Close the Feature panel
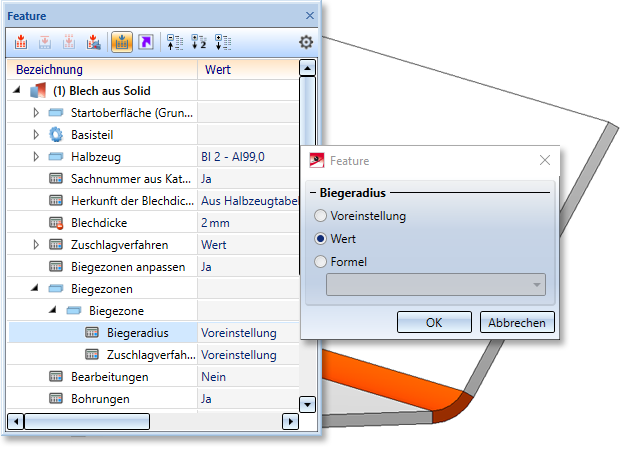628x454 pixels. (310, 16)
